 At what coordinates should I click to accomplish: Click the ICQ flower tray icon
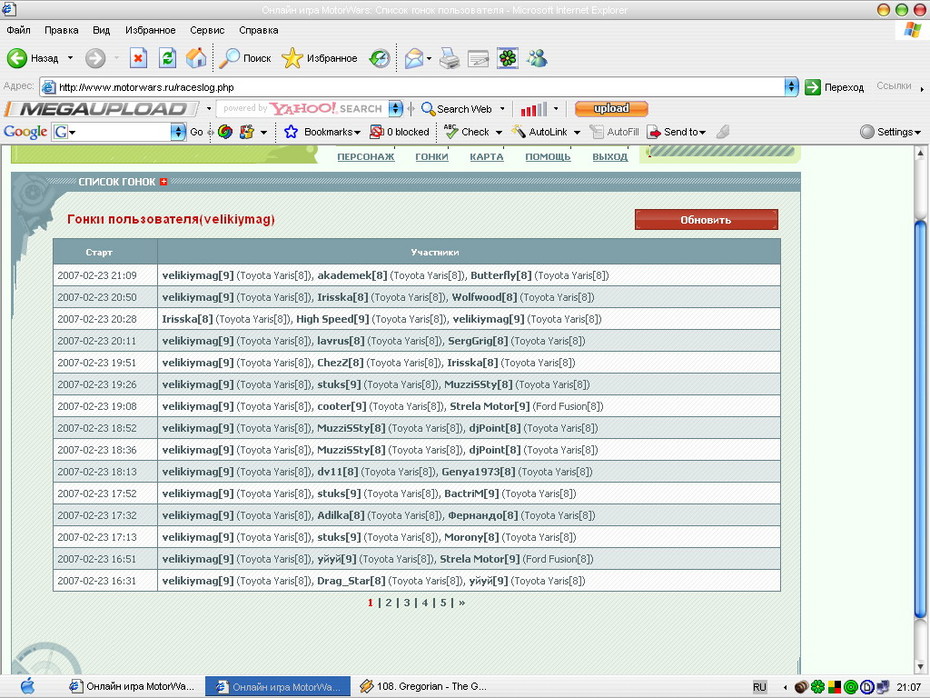(x=818, y=687)
